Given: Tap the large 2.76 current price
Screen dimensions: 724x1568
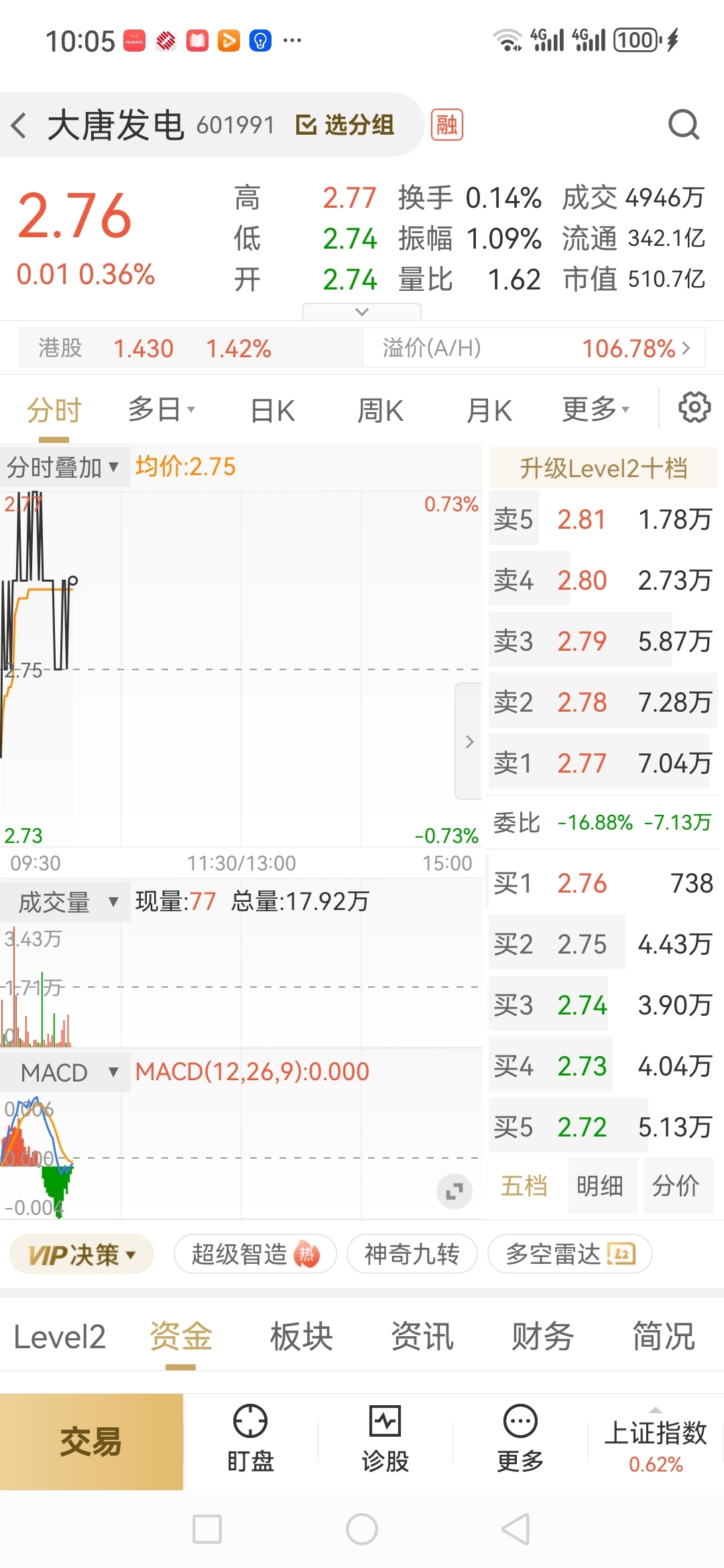Looking at the screenshot, I should pos(74,215).
